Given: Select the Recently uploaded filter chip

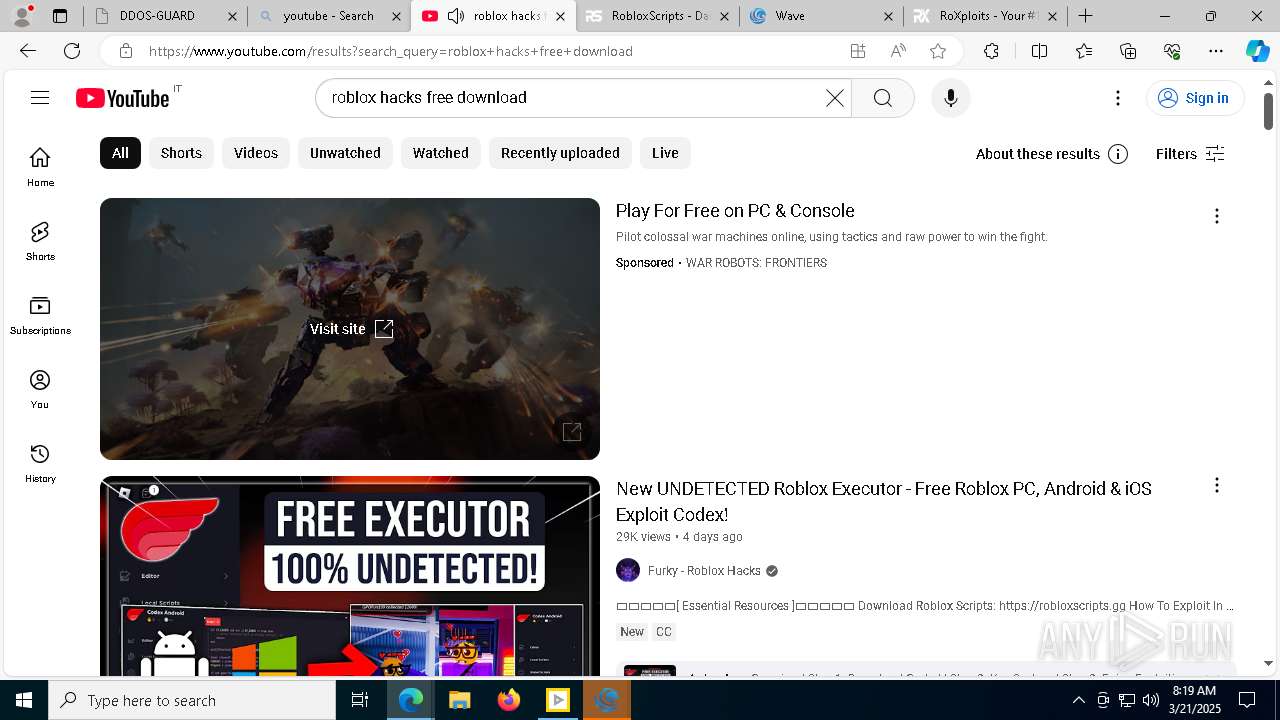Looking at the screenshot, I should 560,153.
